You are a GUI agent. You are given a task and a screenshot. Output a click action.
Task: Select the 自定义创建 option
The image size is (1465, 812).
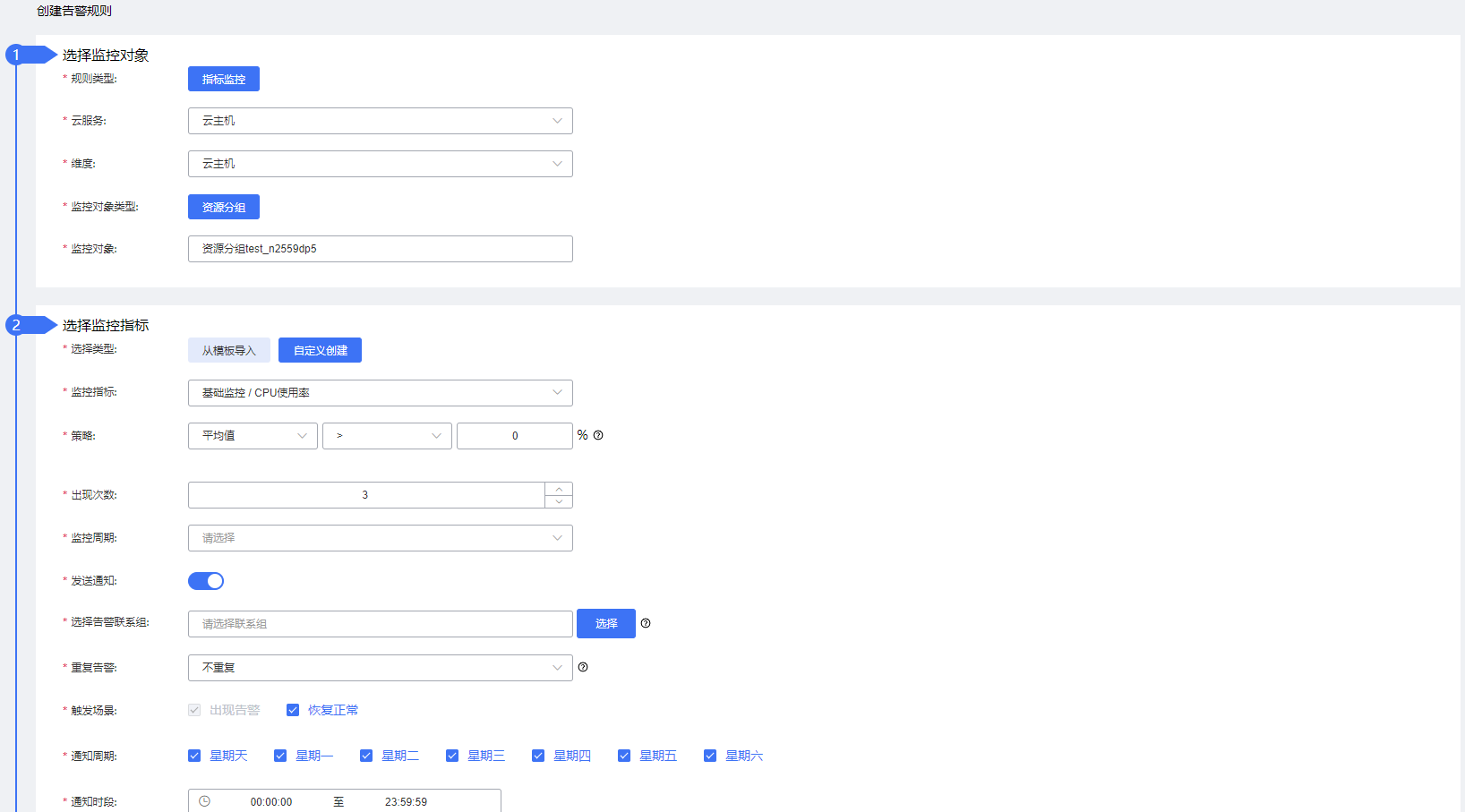click(x=320, y=350)
